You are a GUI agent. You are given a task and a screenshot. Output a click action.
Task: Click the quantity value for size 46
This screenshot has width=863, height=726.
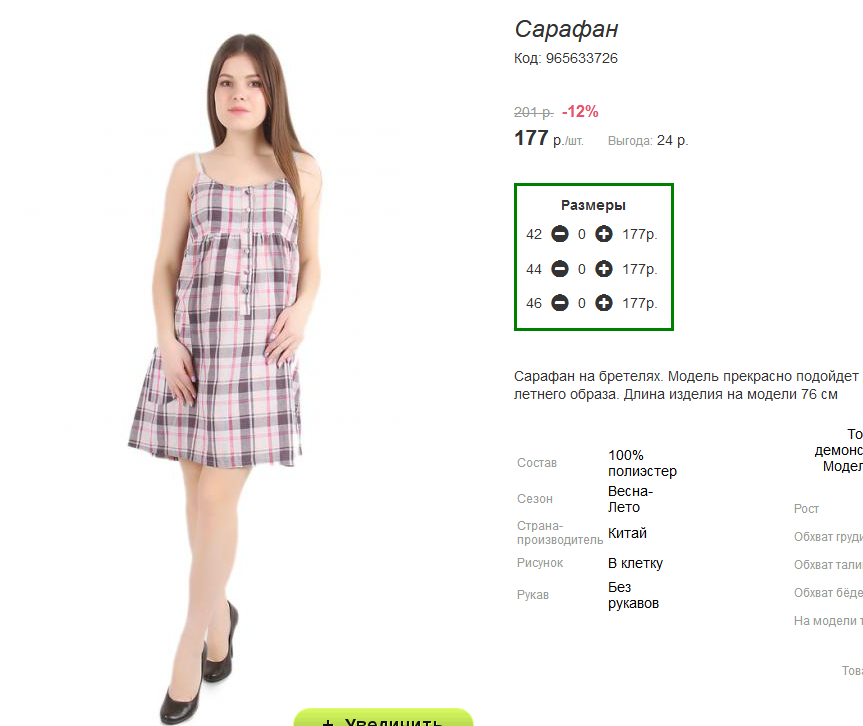(582, 303)
